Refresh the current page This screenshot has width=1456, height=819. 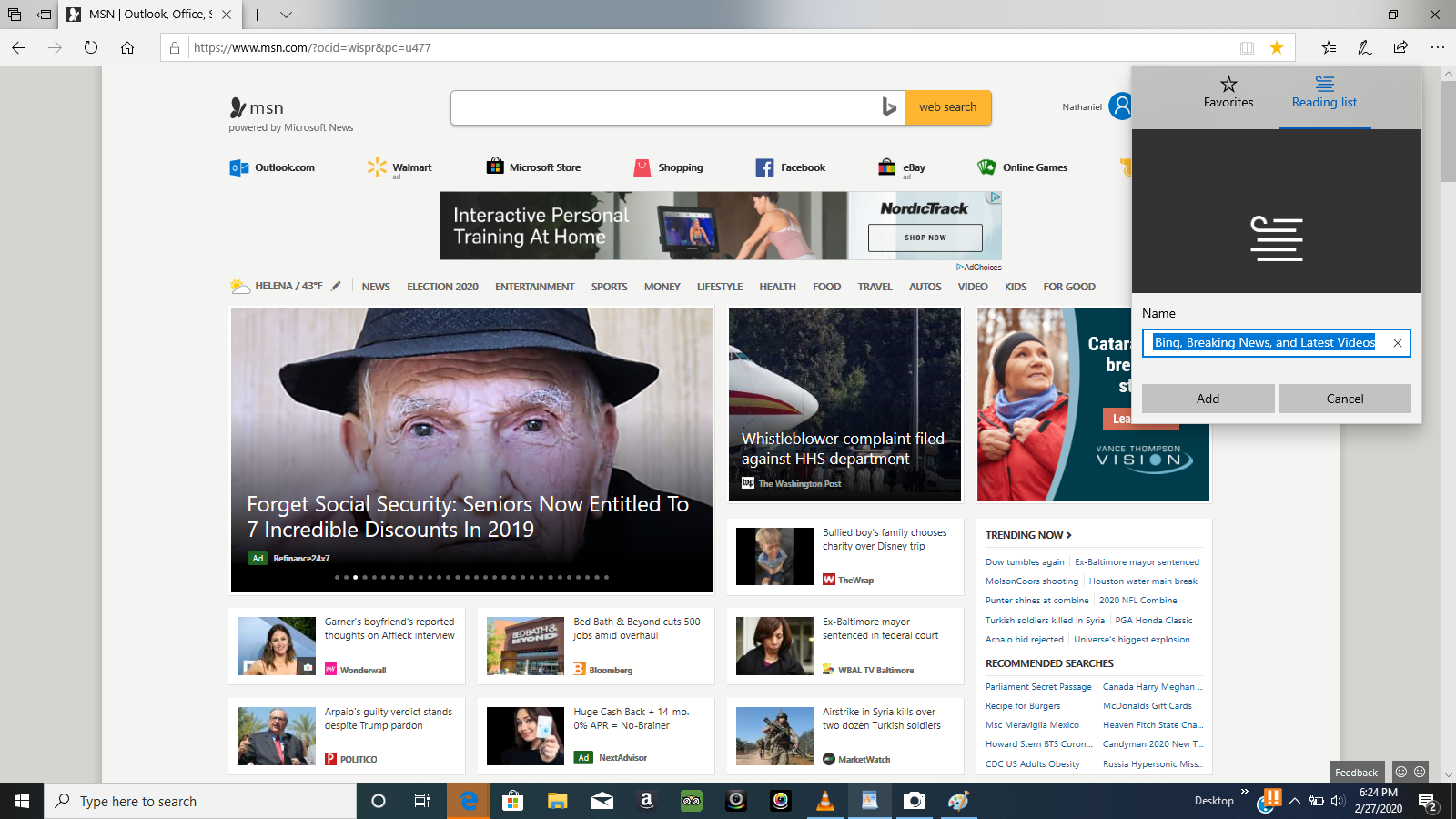tap(91, 47)
